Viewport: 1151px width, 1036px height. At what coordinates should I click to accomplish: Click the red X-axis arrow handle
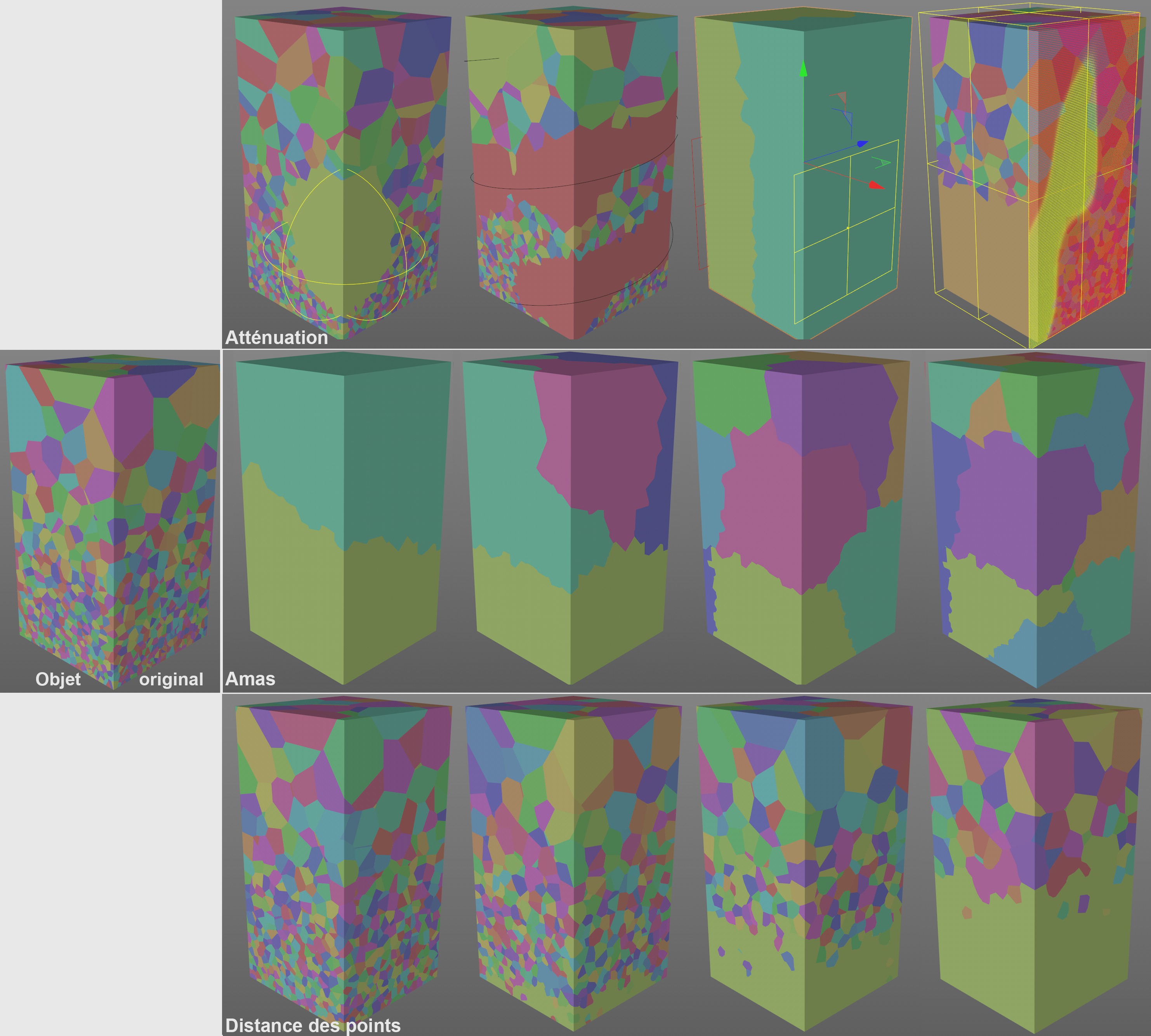coord(876,185)
